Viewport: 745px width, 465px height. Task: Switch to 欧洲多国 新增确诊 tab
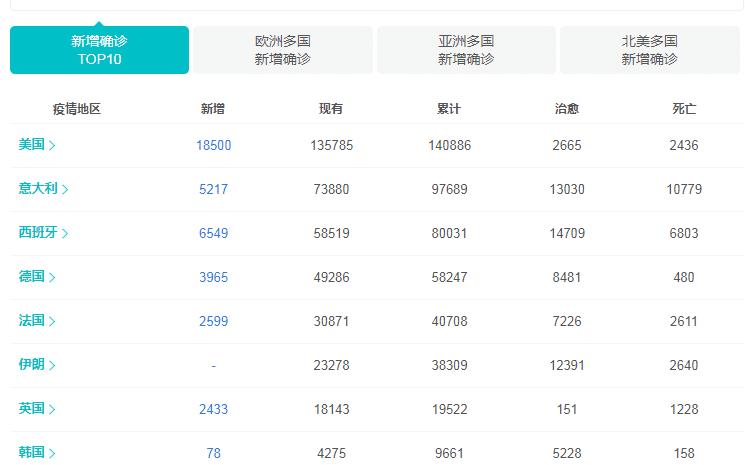(283, 50)
